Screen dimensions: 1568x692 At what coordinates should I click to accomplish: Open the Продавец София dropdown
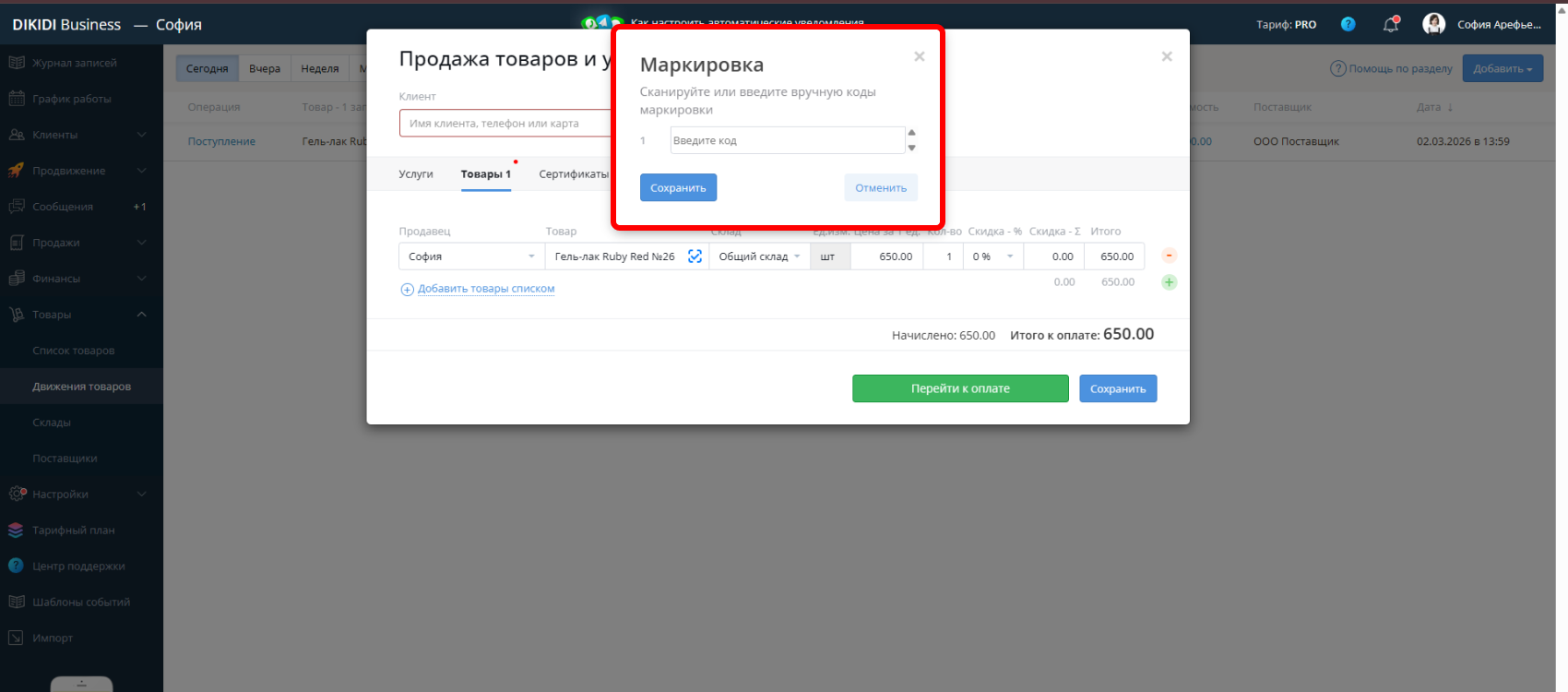click(x=471, y=257)
